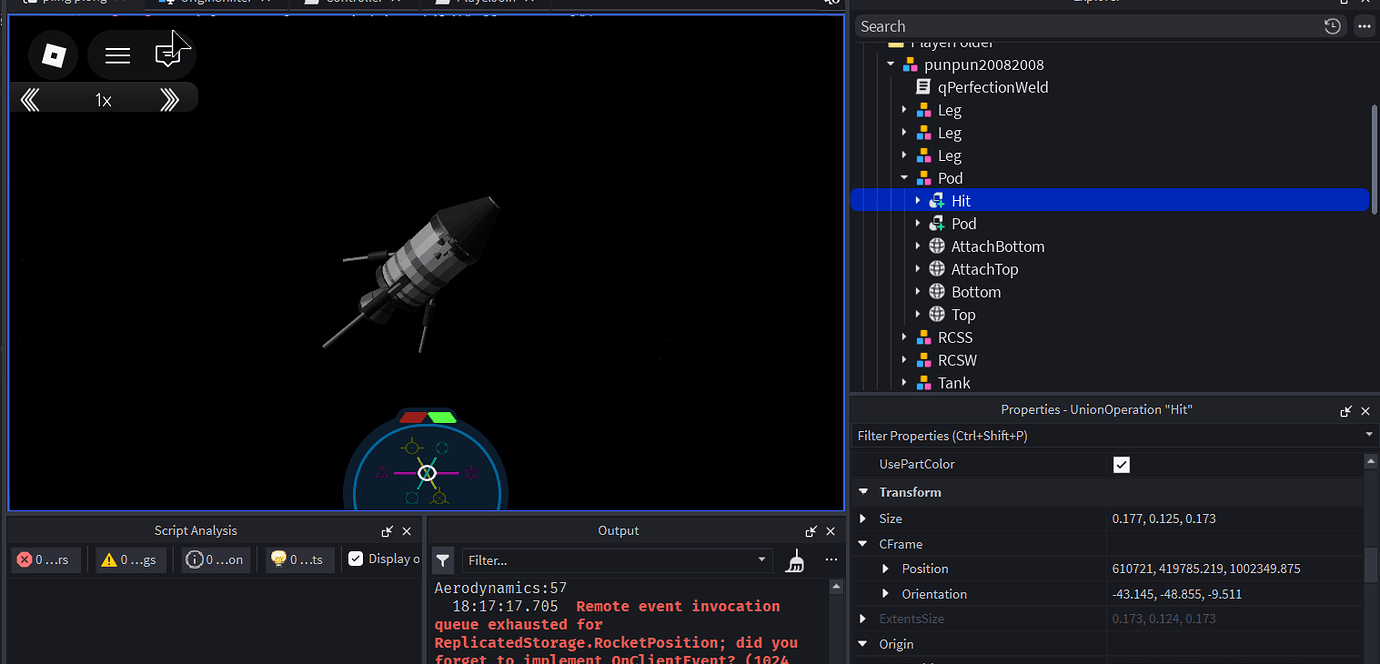Toggle the errors filter in Script Analysis
This screenshot has width=1380, height=664.
tap(46, 560)
